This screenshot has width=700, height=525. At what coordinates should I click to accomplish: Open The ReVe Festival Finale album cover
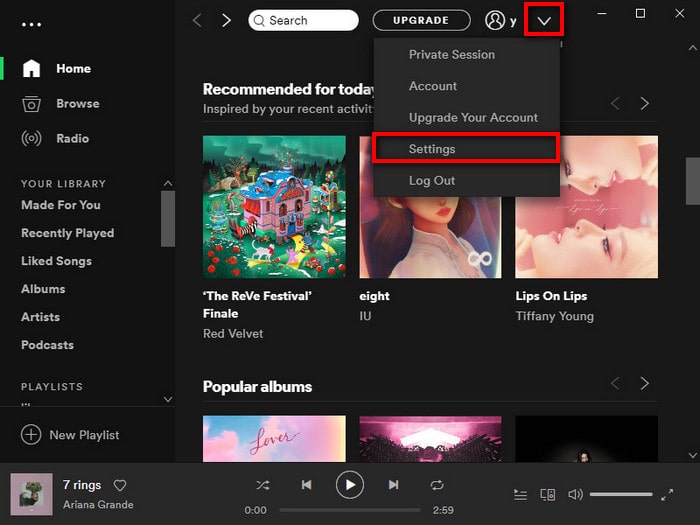tap(274, 207)
